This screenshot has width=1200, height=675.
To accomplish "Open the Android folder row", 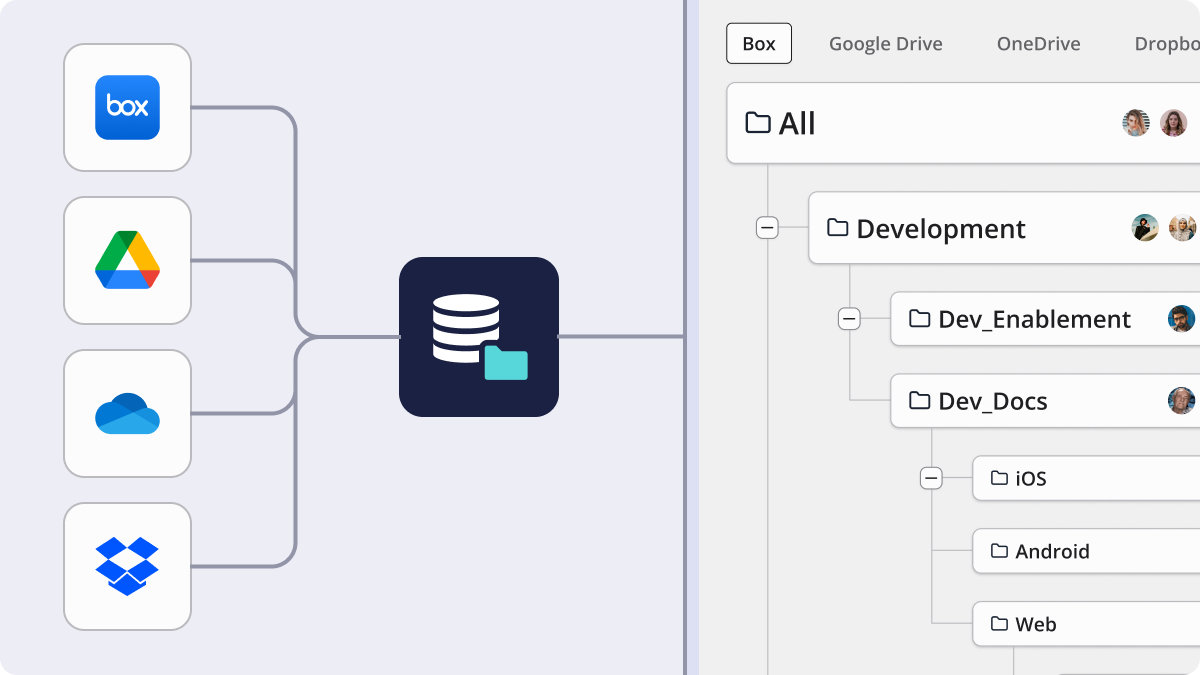I will tap(1086, 551).
